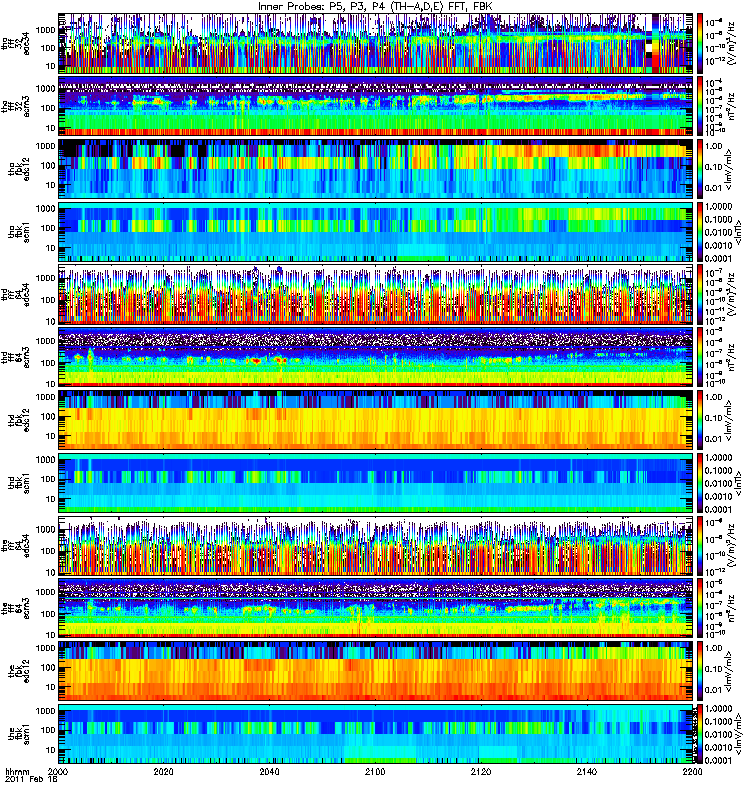Viewport: 750px width, 800px height.
Task: Click the color bar of thd fff edc34 panel
Action: (700, 294)
